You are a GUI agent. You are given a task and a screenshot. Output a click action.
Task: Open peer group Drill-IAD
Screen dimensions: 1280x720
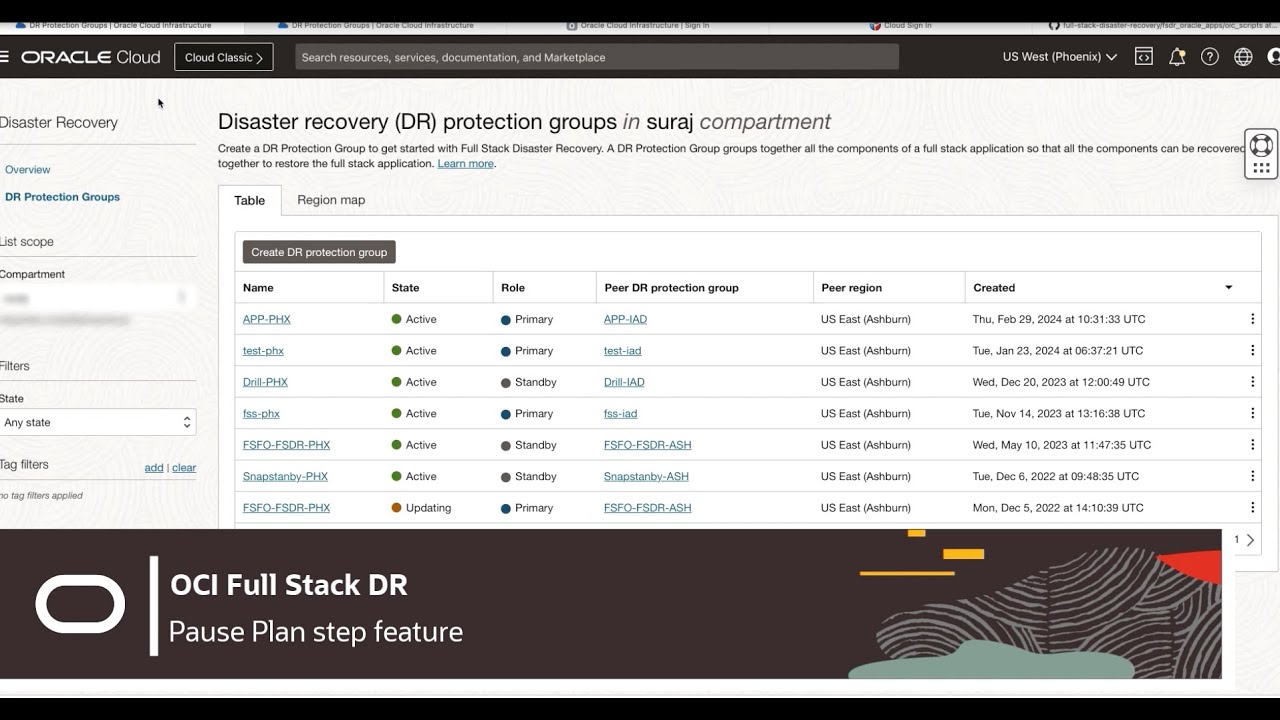point(624,382)
